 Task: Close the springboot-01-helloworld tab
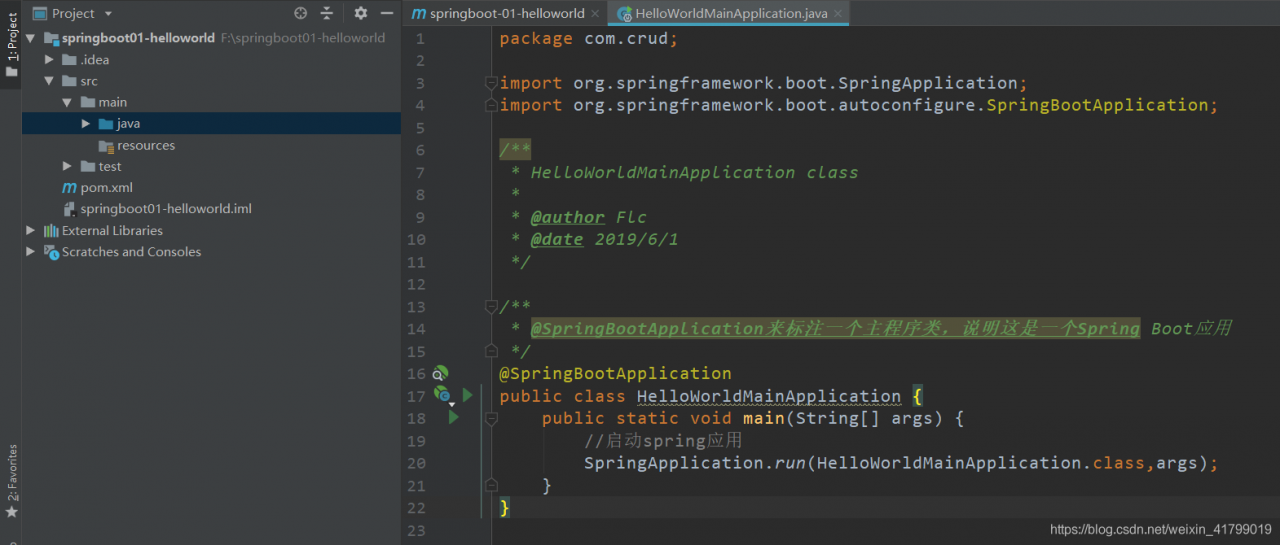(595, 14)
